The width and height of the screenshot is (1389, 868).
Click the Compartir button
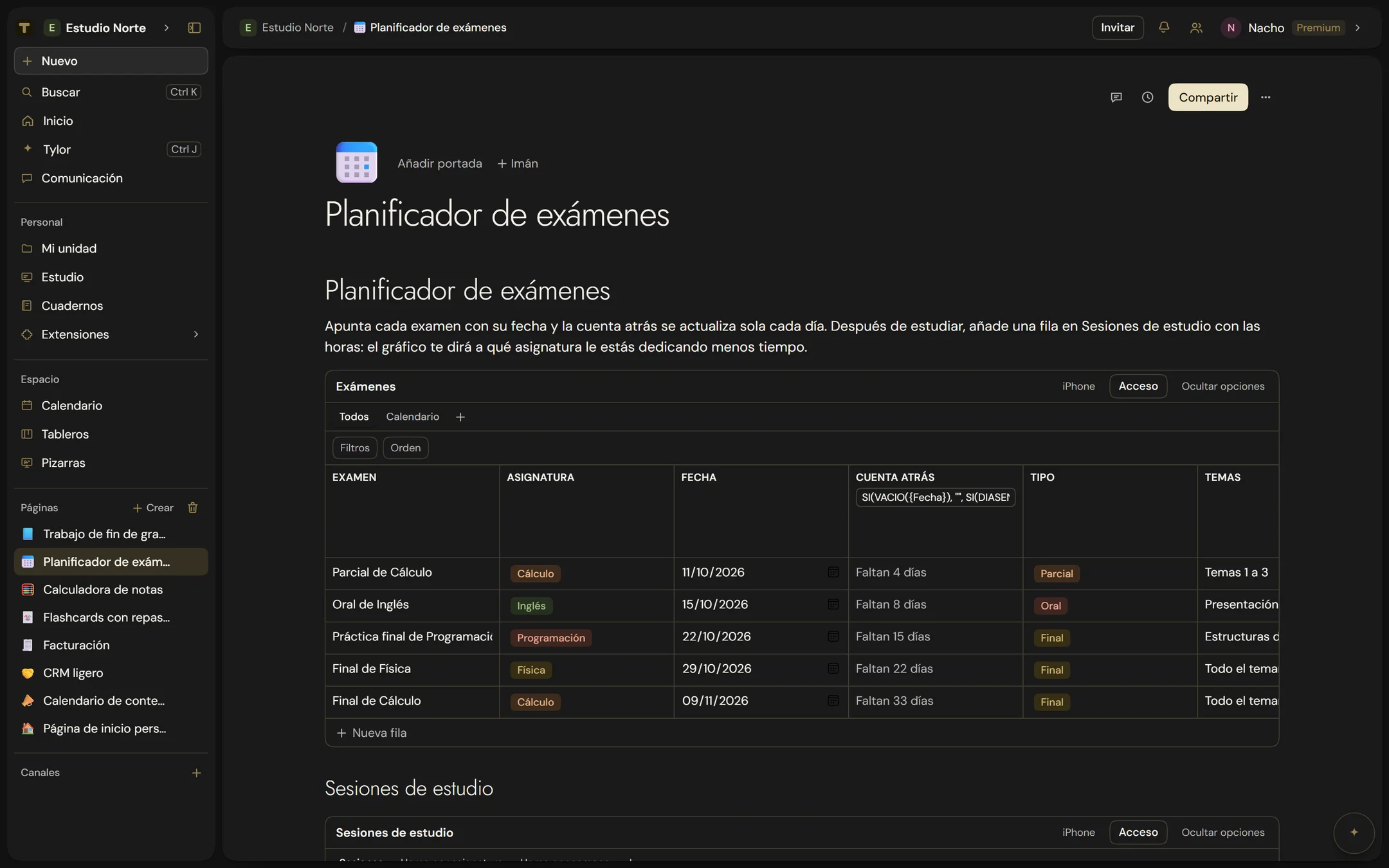click(1208, 97)
